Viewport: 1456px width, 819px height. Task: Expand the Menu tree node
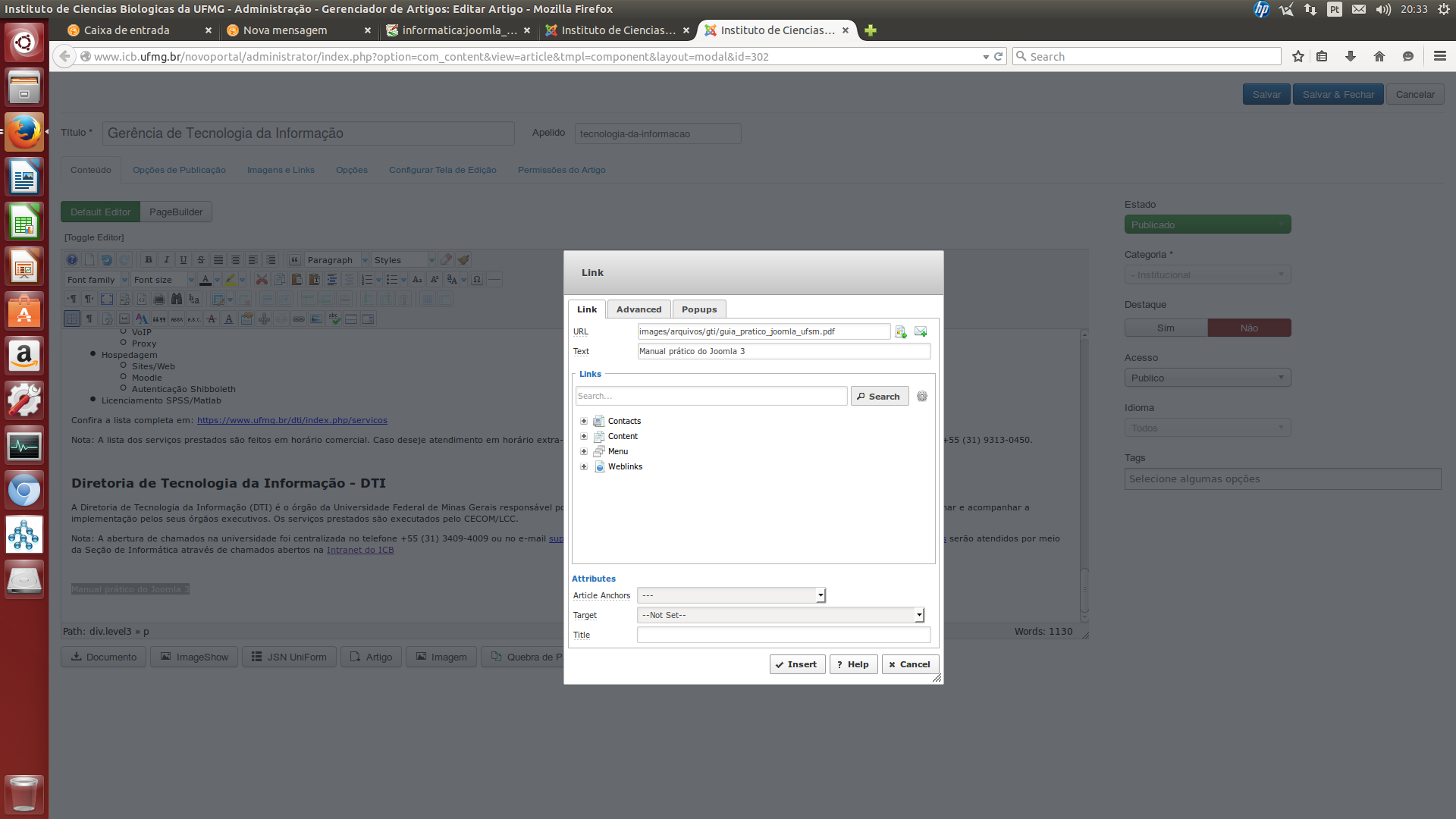584,451
